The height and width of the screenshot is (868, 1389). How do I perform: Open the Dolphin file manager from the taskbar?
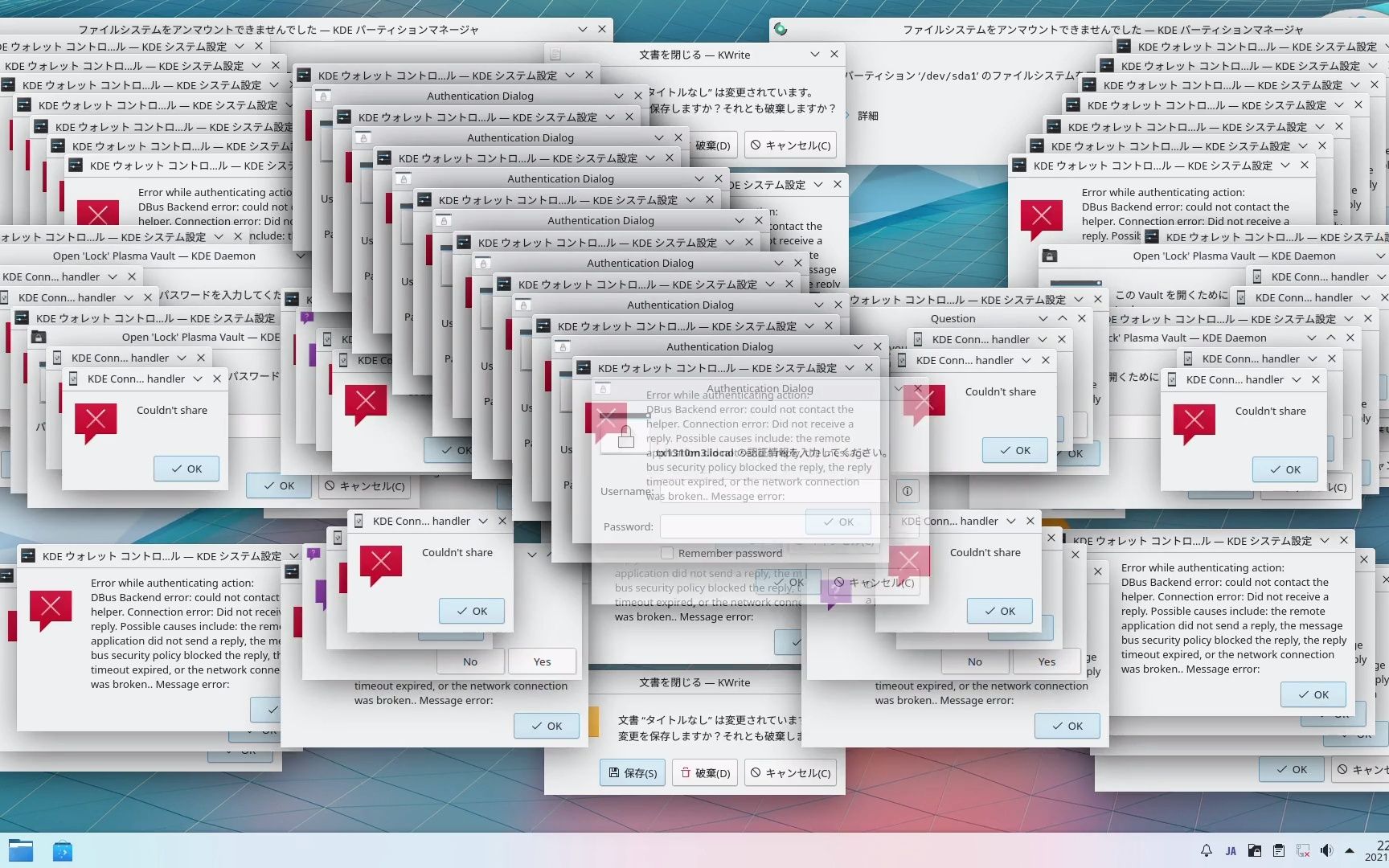[21, 850]
